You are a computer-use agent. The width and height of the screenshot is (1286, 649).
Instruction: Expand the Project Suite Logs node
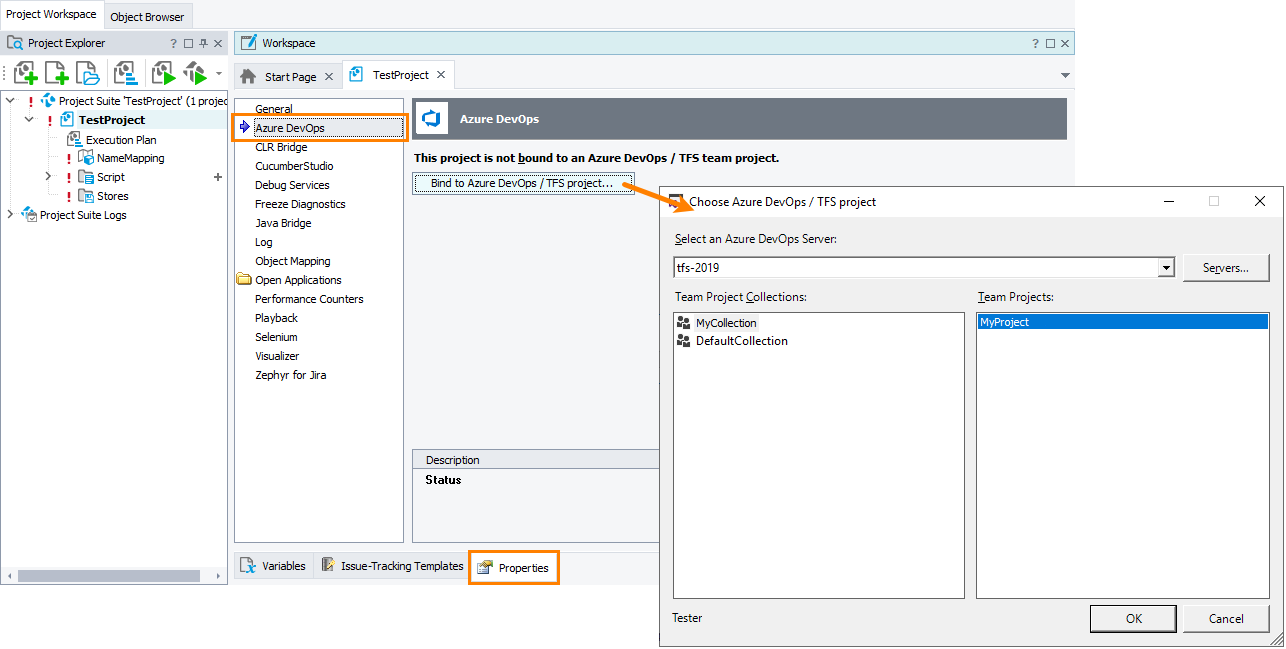pos(10,214)
